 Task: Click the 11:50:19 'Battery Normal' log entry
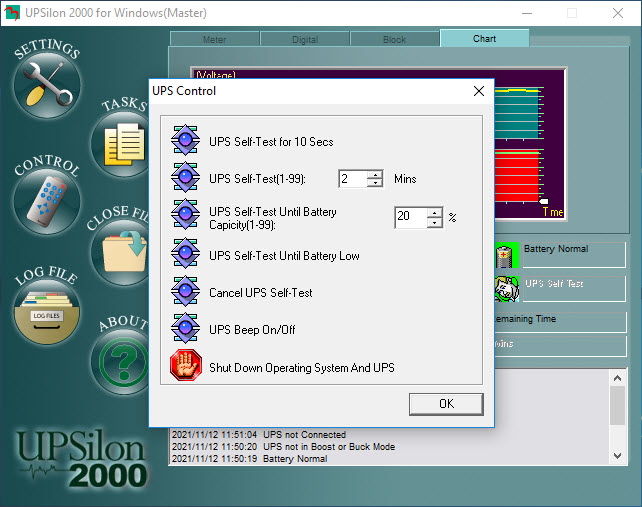(249, 459)
